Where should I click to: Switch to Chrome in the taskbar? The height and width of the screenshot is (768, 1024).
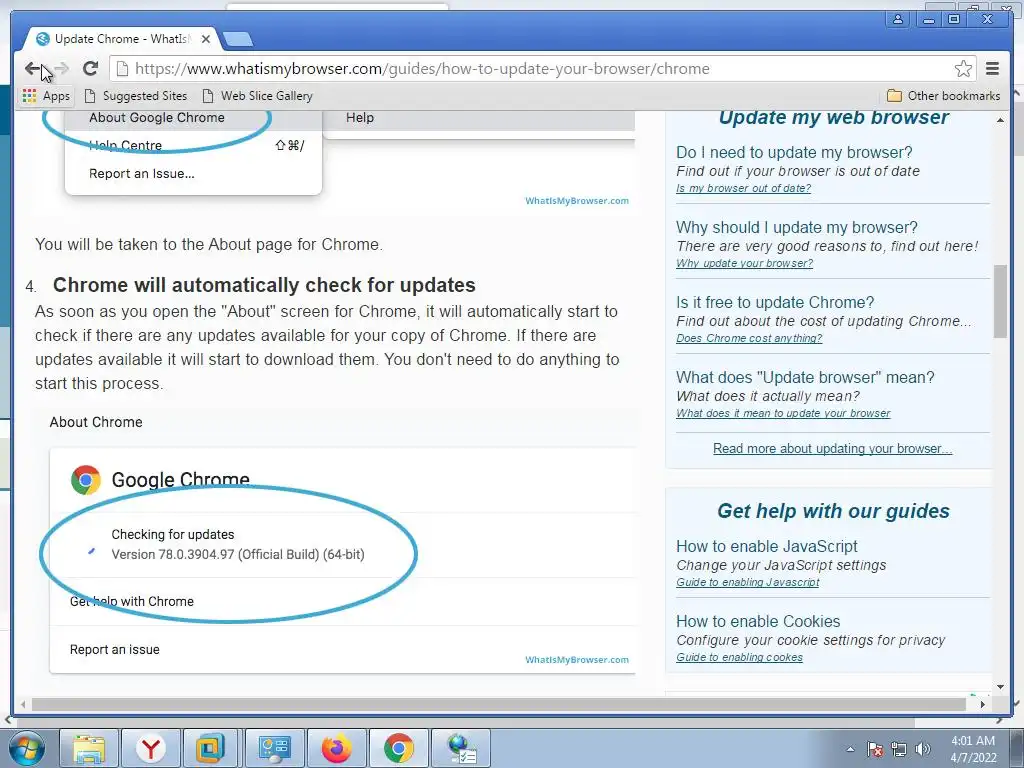coord(398,748)
